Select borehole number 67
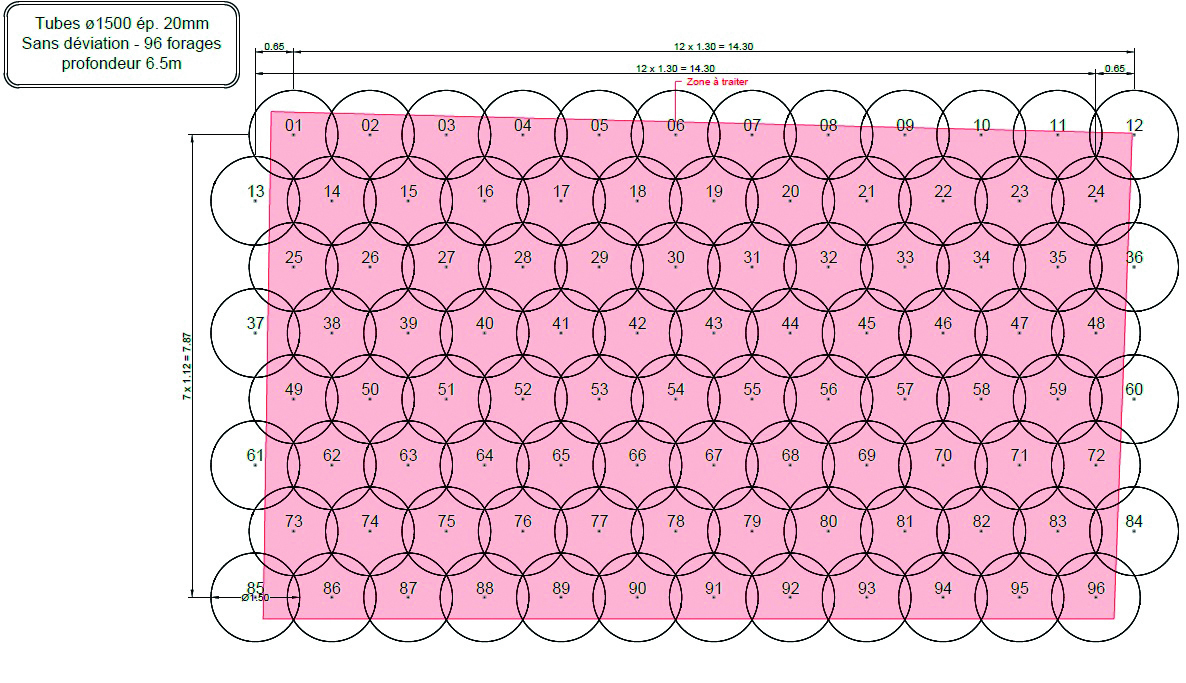The width and height of the screenshot is (1186, 683). 714,455
